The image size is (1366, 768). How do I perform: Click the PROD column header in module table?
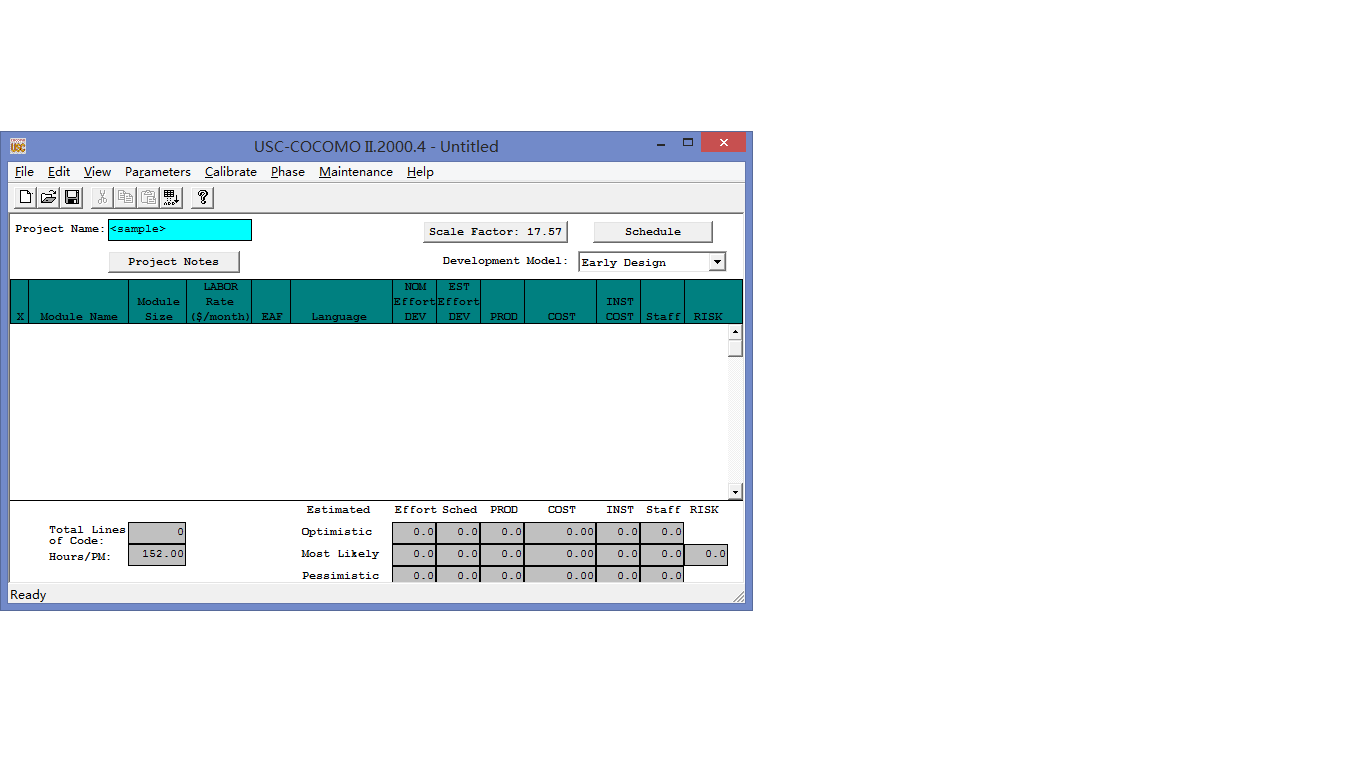coord(503,302)
